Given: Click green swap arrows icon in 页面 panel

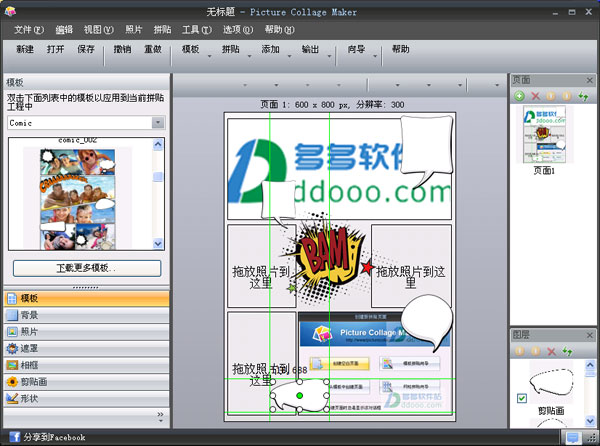Looking at the screenshot, I should [583, 96].
